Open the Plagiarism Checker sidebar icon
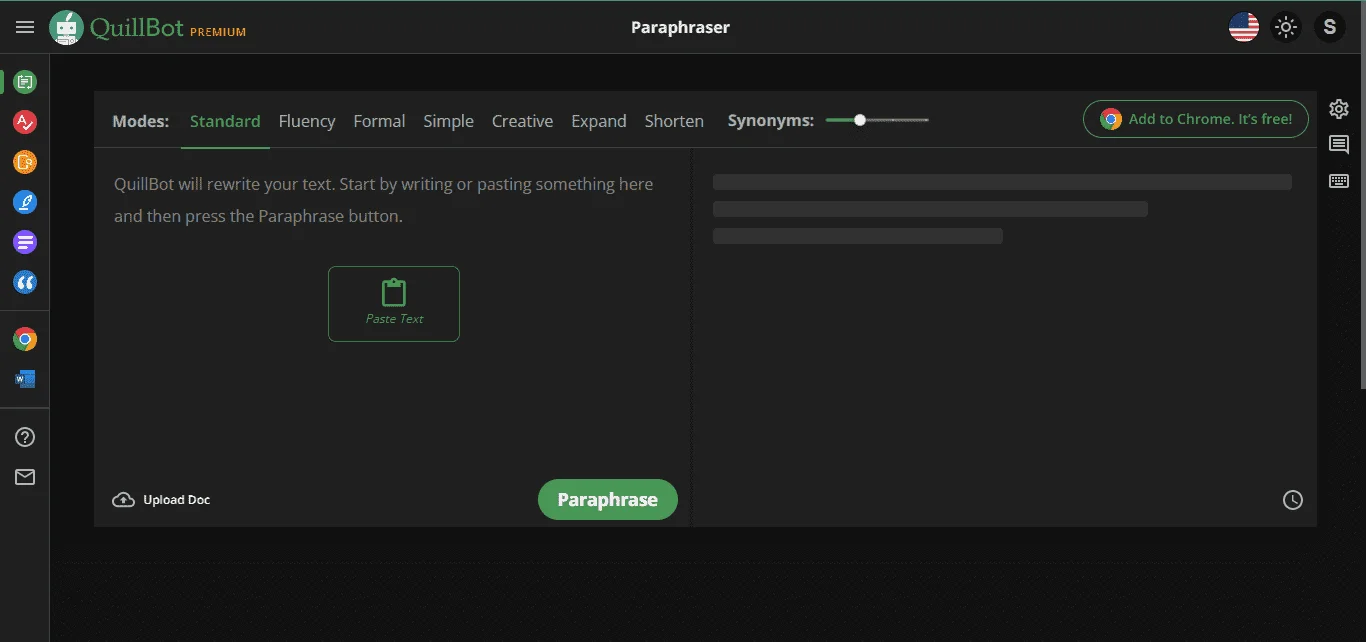Screen dimensions: 1366x642 (x=25, y=162)
